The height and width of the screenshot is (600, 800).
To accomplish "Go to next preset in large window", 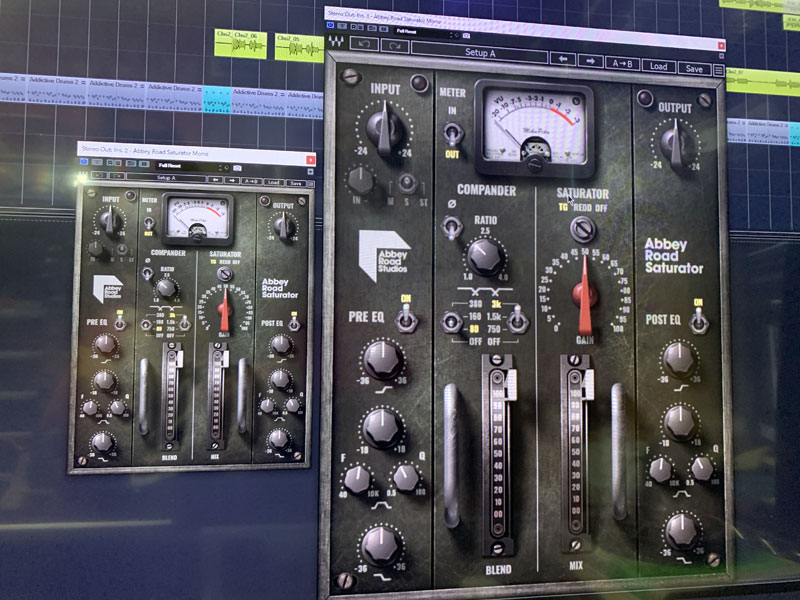I will [x=590, y=61].
